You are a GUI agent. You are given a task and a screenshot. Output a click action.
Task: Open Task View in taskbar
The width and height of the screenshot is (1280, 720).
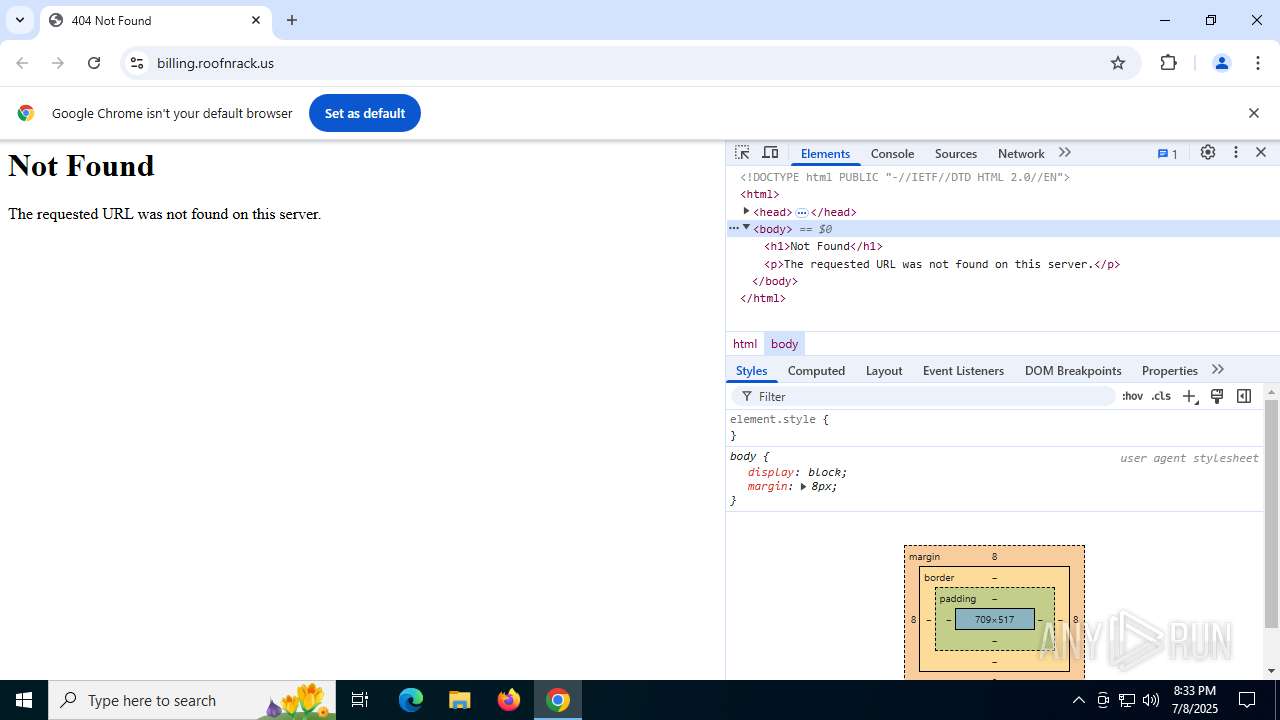tap(360, 700)
